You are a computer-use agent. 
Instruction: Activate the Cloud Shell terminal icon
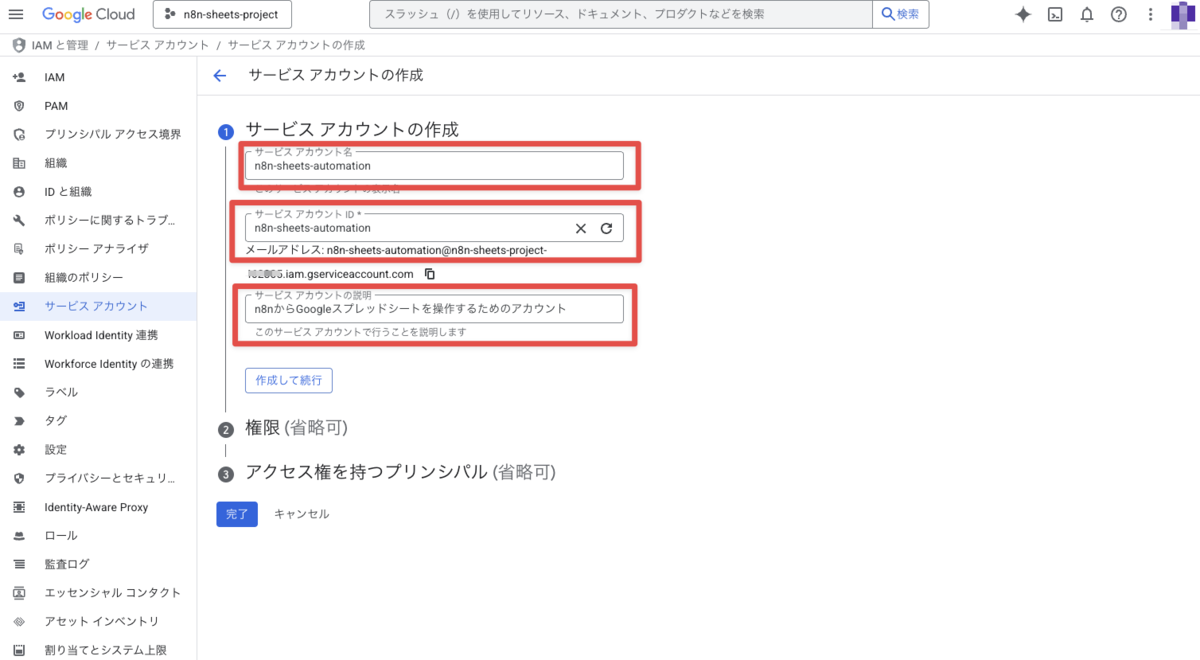(x=1055, y=14)
